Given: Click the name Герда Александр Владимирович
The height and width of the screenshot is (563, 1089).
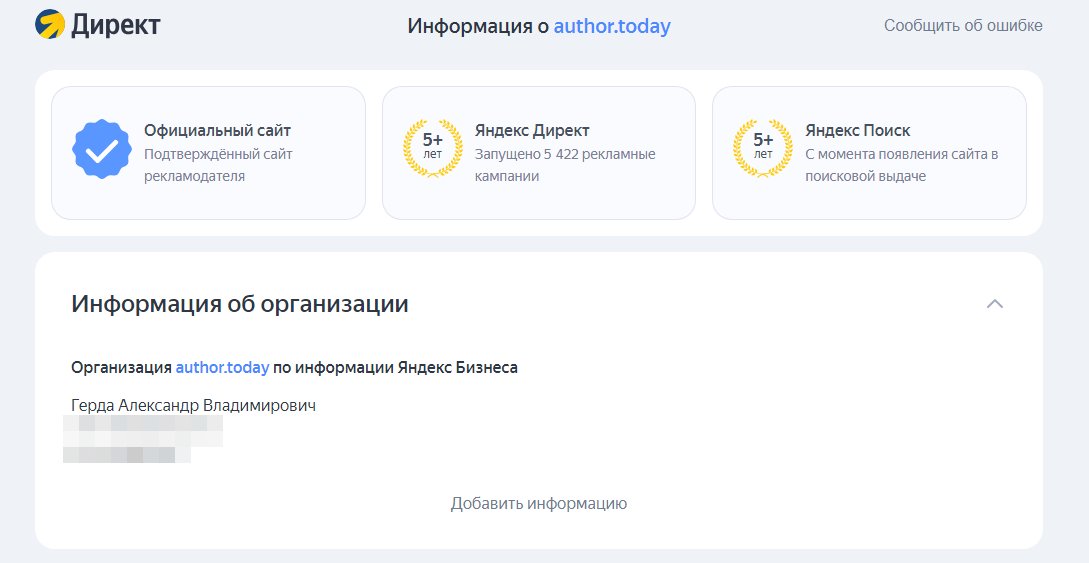Looking at the screenshot, I should point(193,406).
